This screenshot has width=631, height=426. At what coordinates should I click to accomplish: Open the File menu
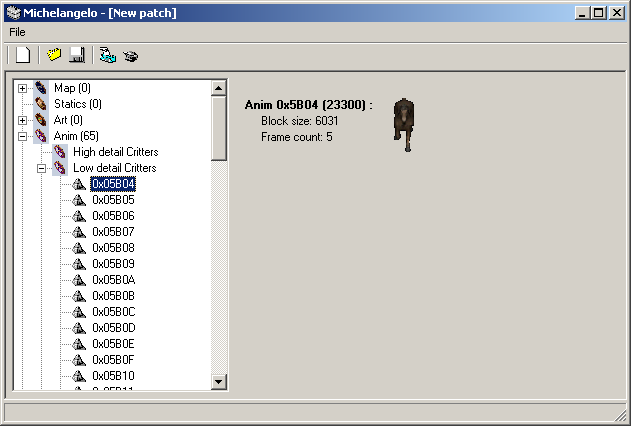17,32
